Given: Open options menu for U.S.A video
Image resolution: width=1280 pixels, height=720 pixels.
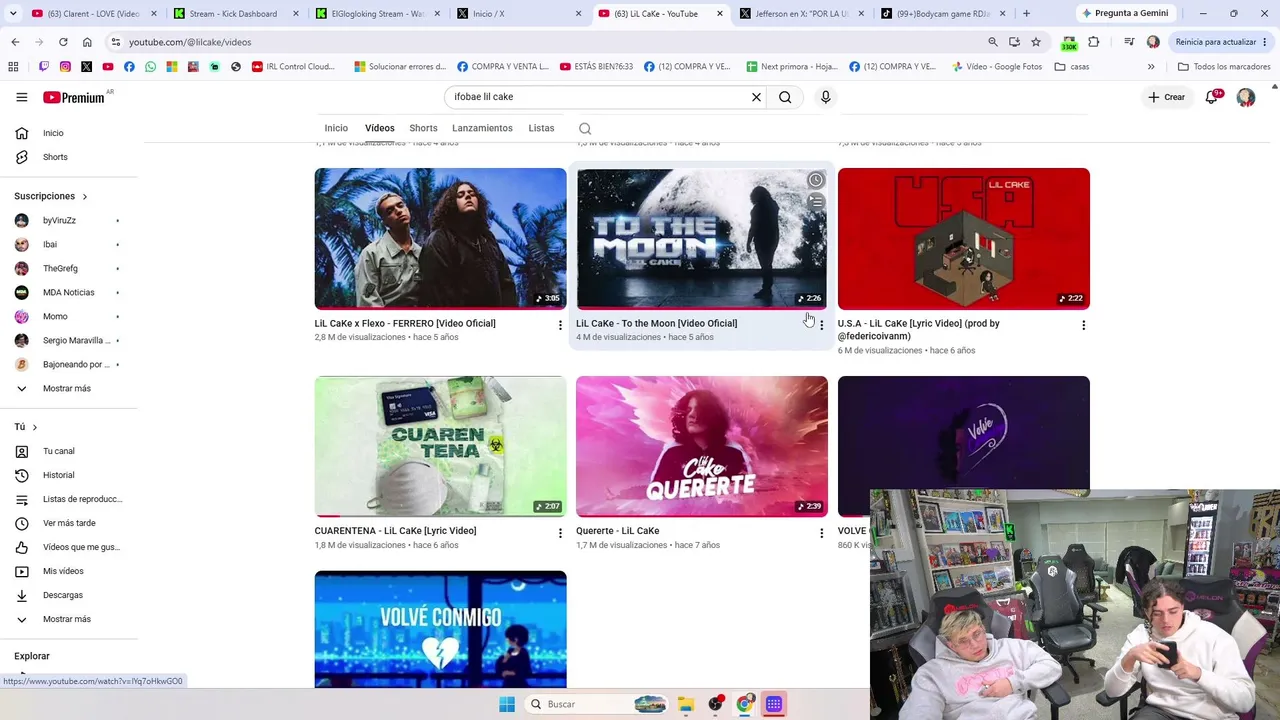Looking at the screenshot, I should tap(1083, 325).
